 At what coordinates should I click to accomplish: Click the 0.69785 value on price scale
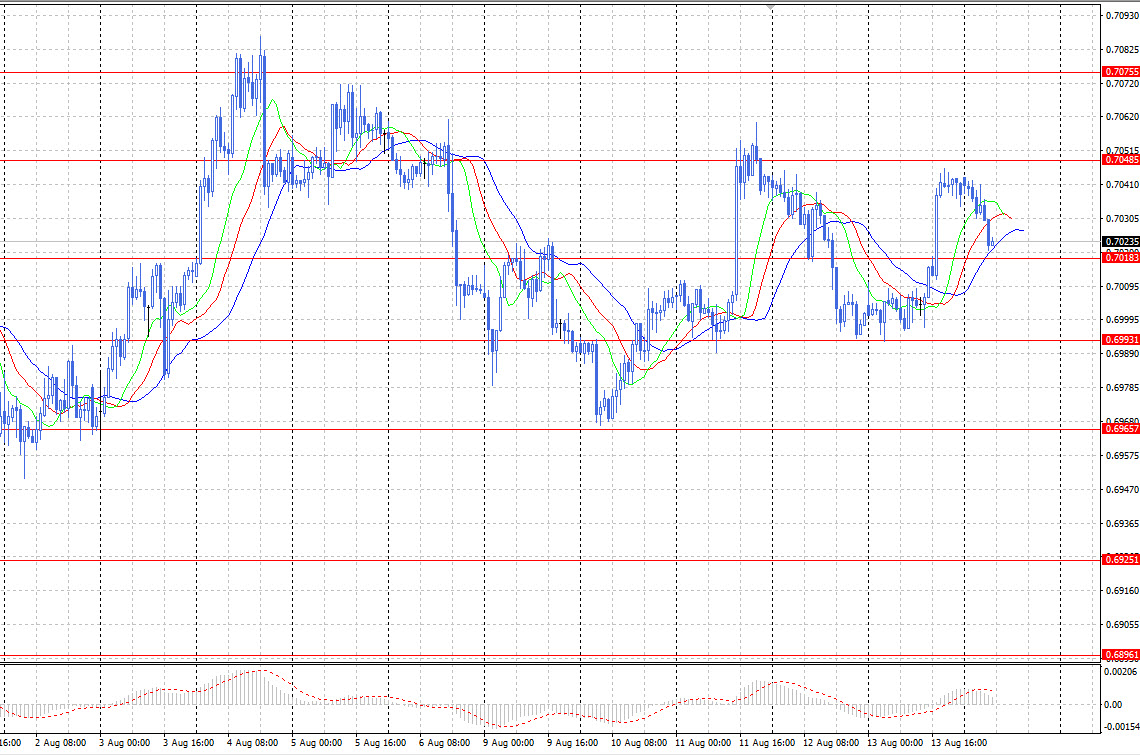[x=1122, y=388]
